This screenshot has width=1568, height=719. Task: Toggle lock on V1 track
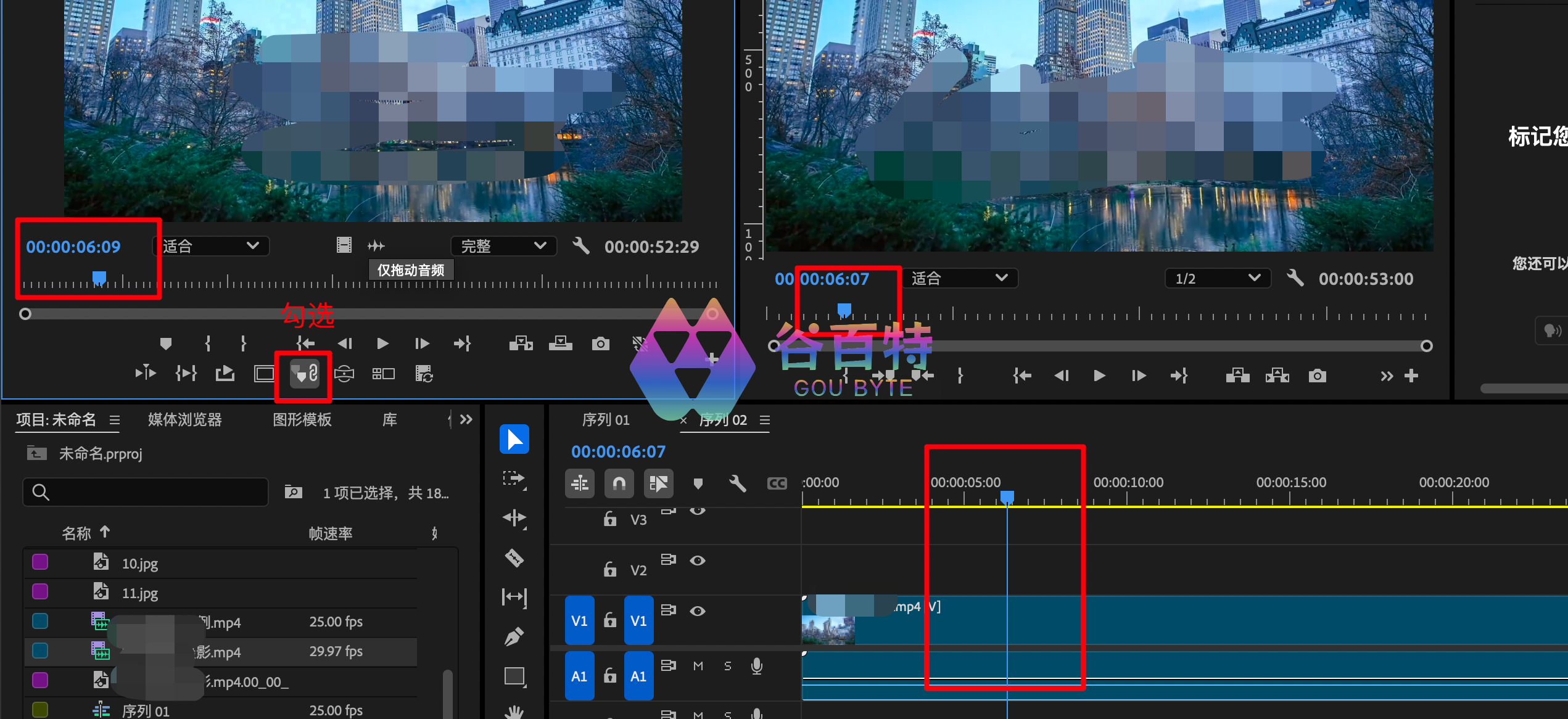(609, 620)
